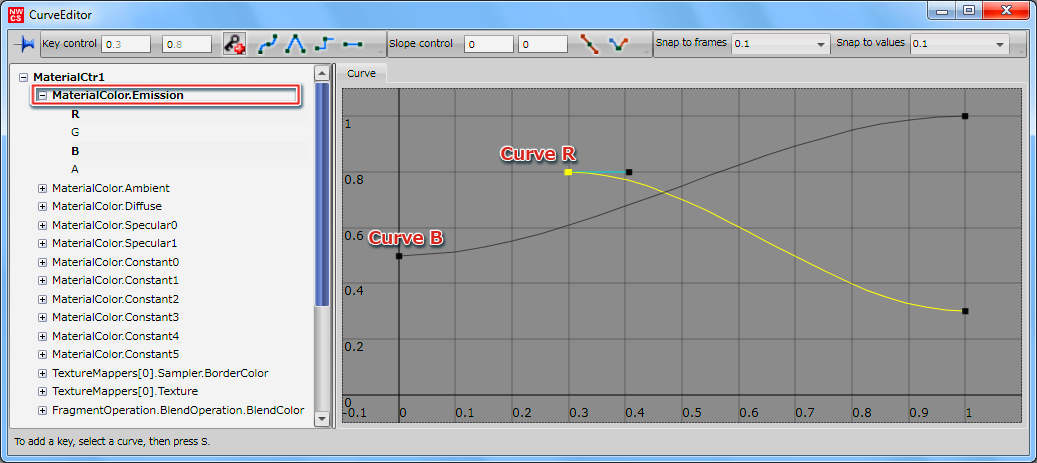Select the MaterialColor.Diffuse label
Image resolution: width=1037 pixels, height=463 pixels.
point(107,206)
